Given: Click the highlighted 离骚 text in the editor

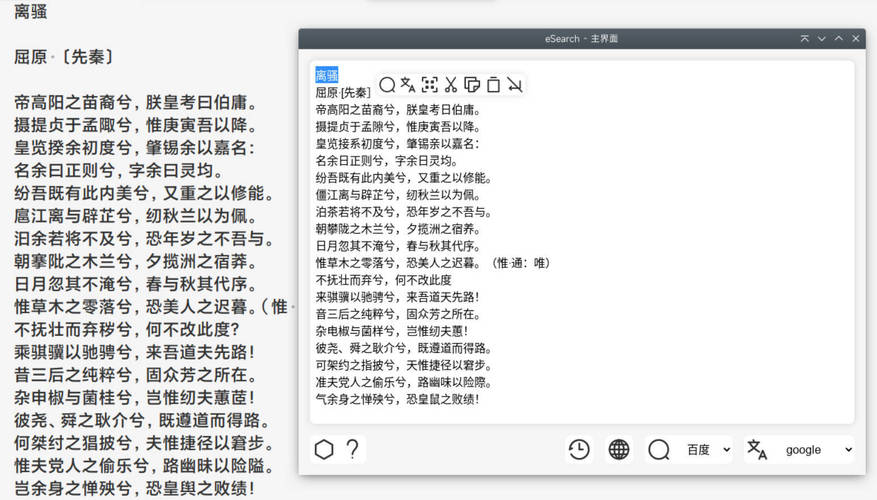Looking at the screenshot, I should (x=327, y=75).
